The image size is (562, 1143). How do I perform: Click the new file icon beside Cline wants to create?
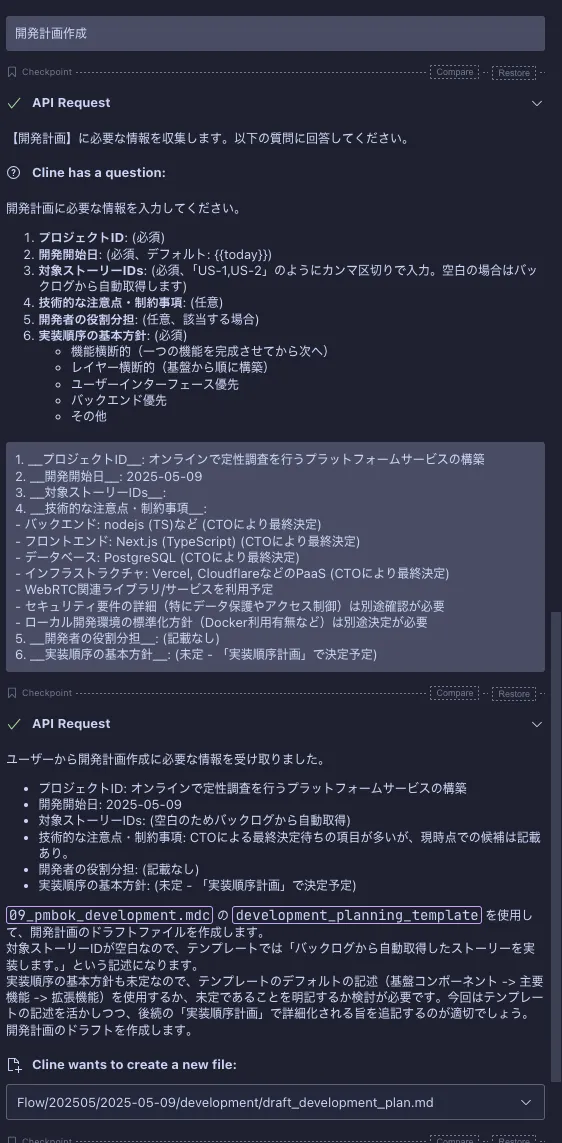coord(13,1065)
